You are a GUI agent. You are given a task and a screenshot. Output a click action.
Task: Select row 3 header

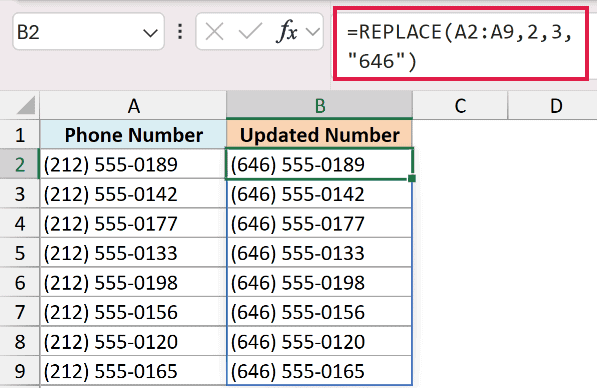pyautogui.click(x=20, y=194)
